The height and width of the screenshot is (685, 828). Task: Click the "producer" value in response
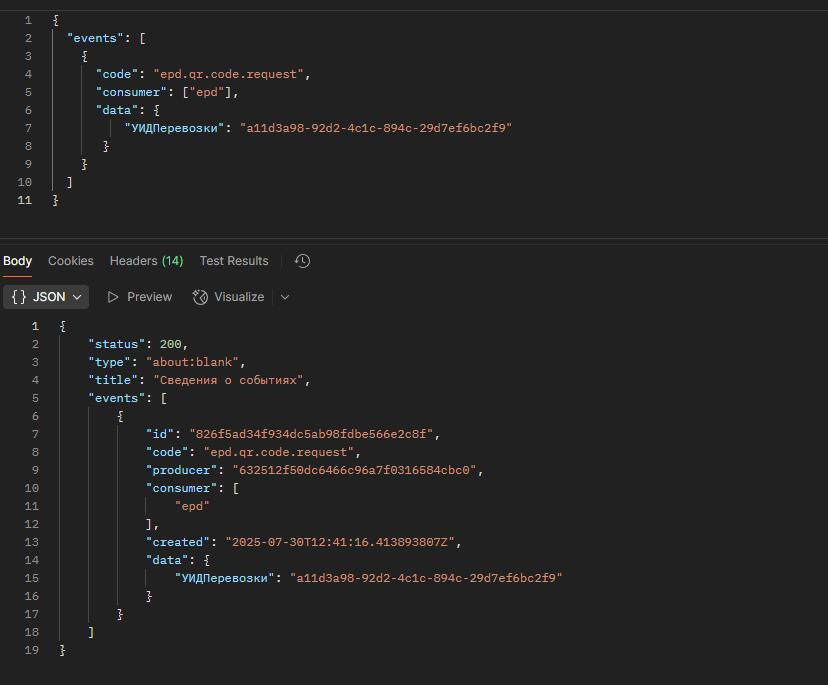[x=355, y=470]
